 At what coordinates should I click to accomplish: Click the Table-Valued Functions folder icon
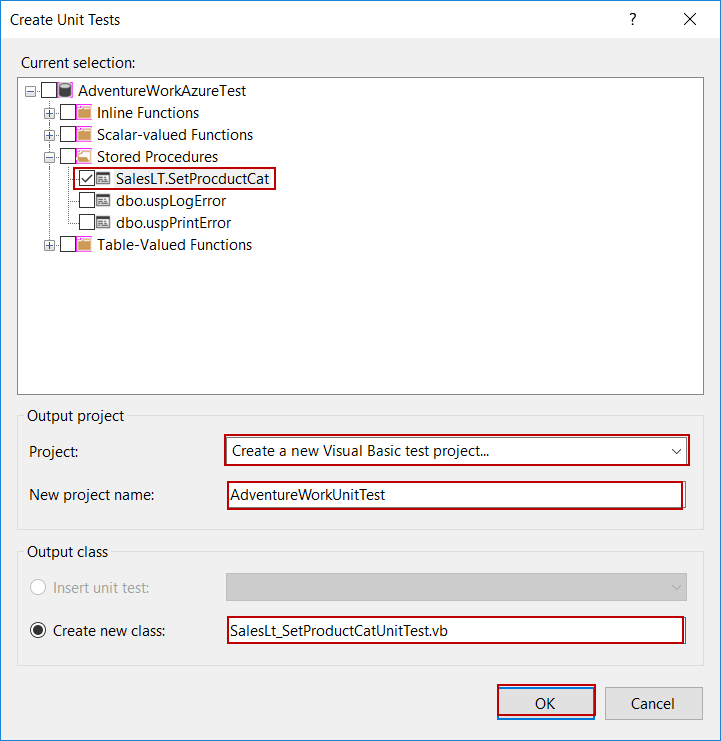tap(85, 245)
